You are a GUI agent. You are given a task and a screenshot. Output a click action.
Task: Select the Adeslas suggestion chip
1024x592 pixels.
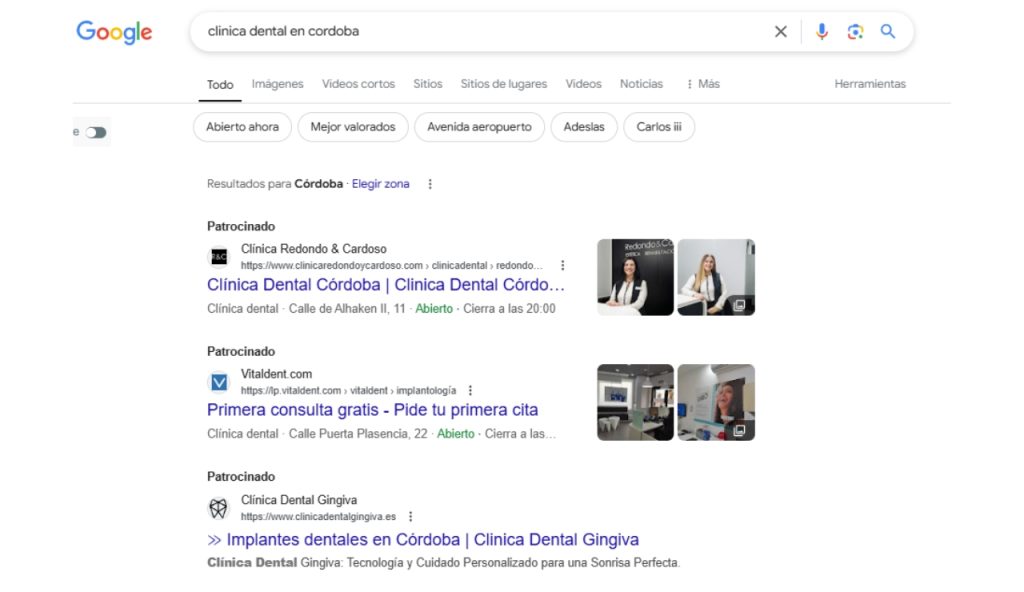point(583,127)
